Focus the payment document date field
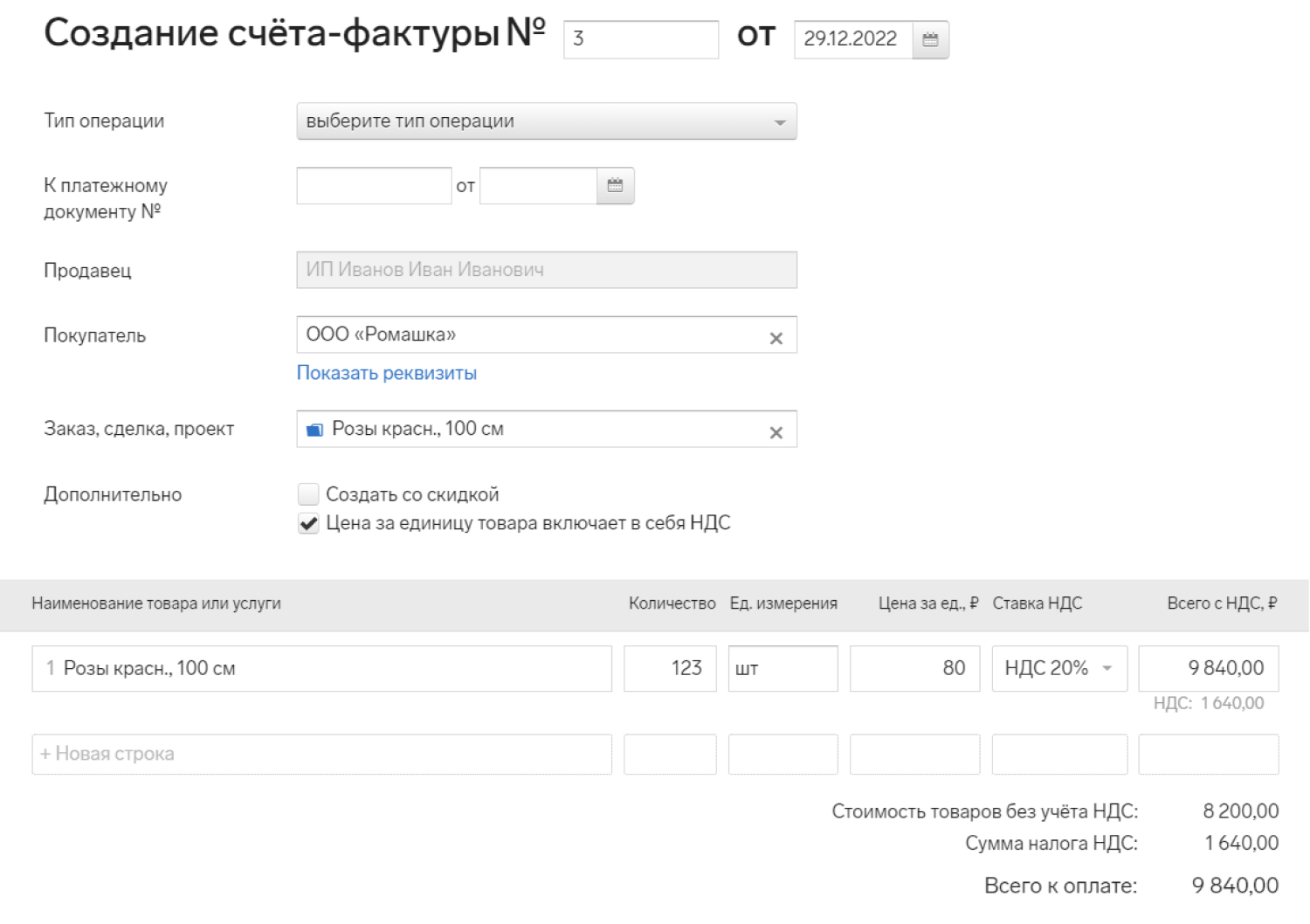The height and width of the screenshot is (924, 1310). [x=538, y=186]
